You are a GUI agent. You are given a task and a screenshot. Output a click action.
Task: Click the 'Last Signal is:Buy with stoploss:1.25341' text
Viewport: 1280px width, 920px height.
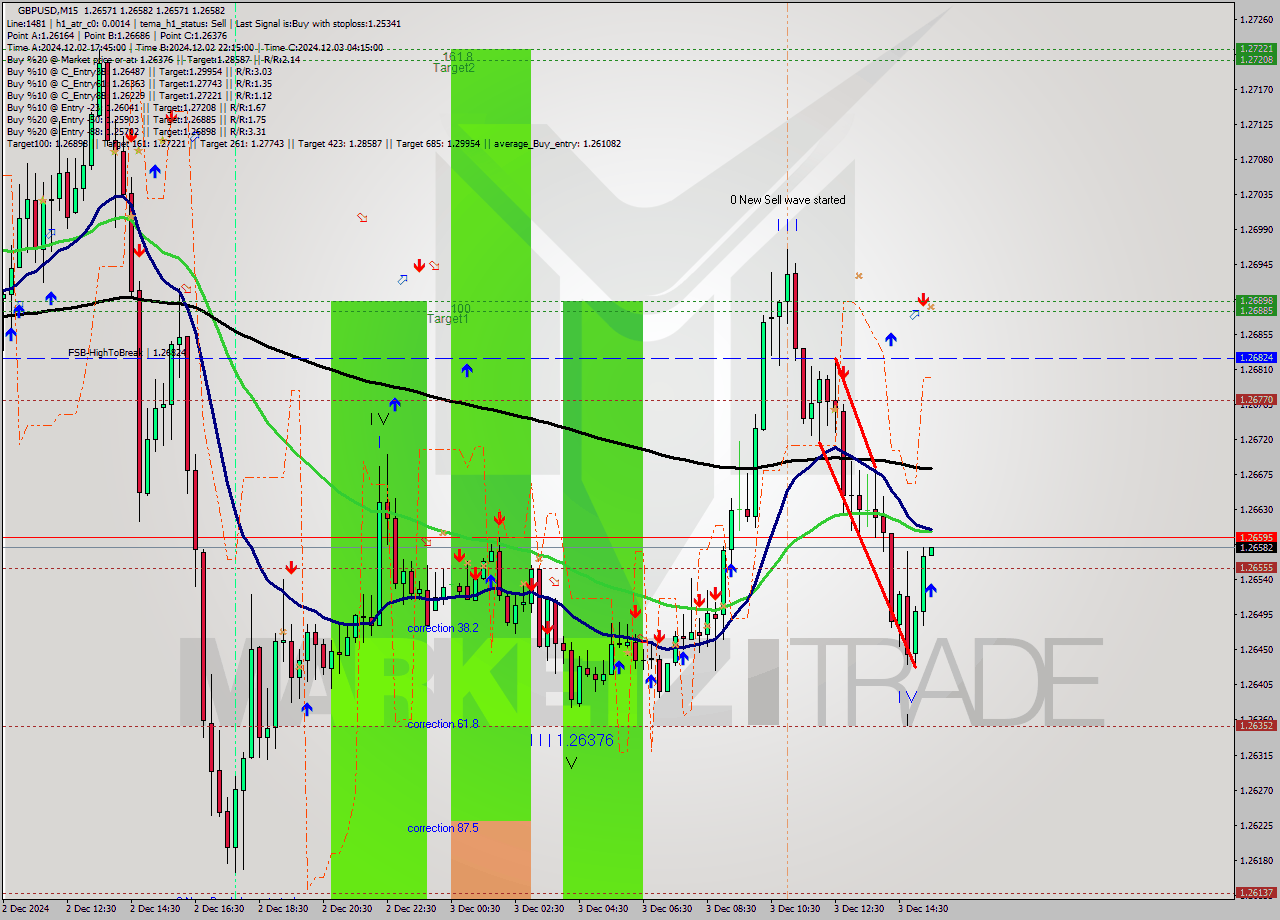click(318, 23)
